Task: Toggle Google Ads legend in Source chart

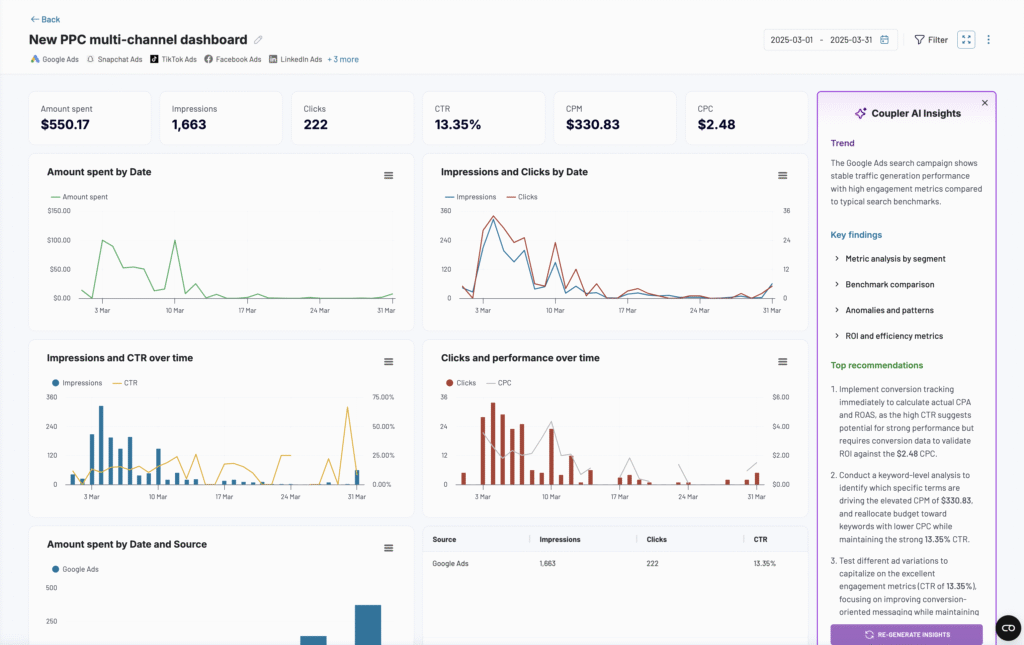Action: pos(75,569)
